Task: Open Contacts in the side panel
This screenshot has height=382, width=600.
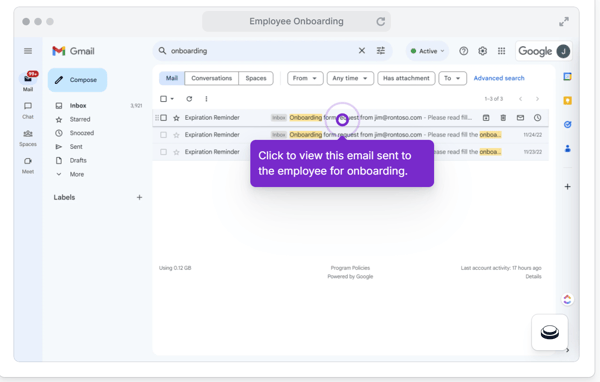Action: 567,149
